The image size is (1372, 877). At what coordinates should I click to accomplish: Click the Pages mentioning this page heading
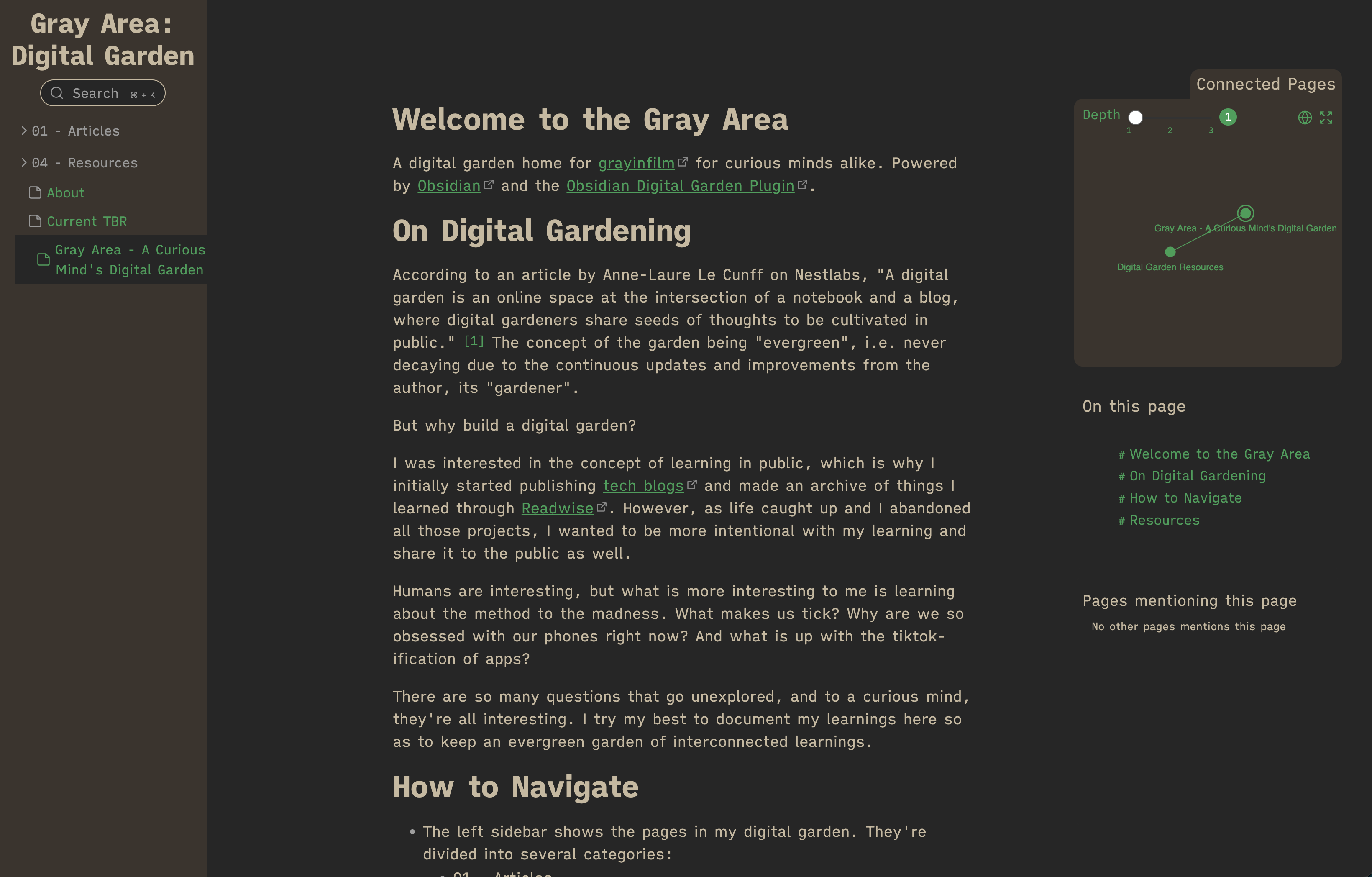(1190, 600)
